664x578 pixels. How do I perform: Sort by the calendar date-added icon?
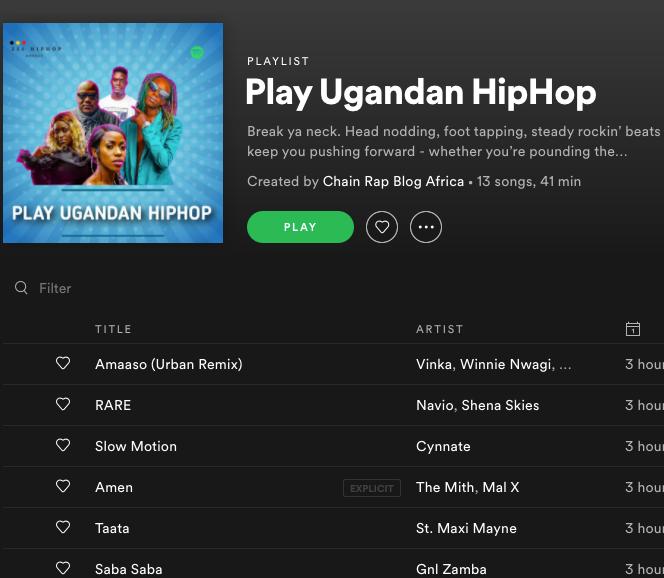[633, 329]
